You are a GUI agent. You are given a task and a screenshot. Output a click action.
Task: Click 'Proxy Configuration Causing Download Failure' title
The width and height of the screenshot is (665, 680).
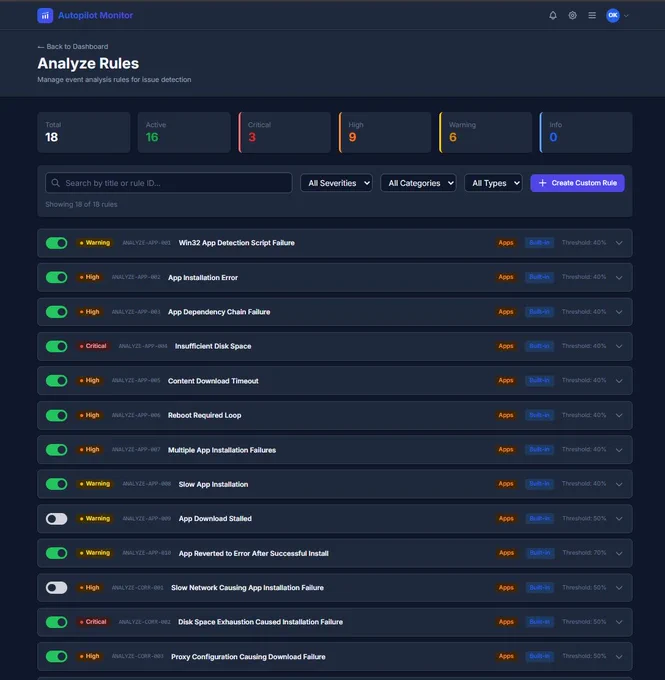coord(248,657)
